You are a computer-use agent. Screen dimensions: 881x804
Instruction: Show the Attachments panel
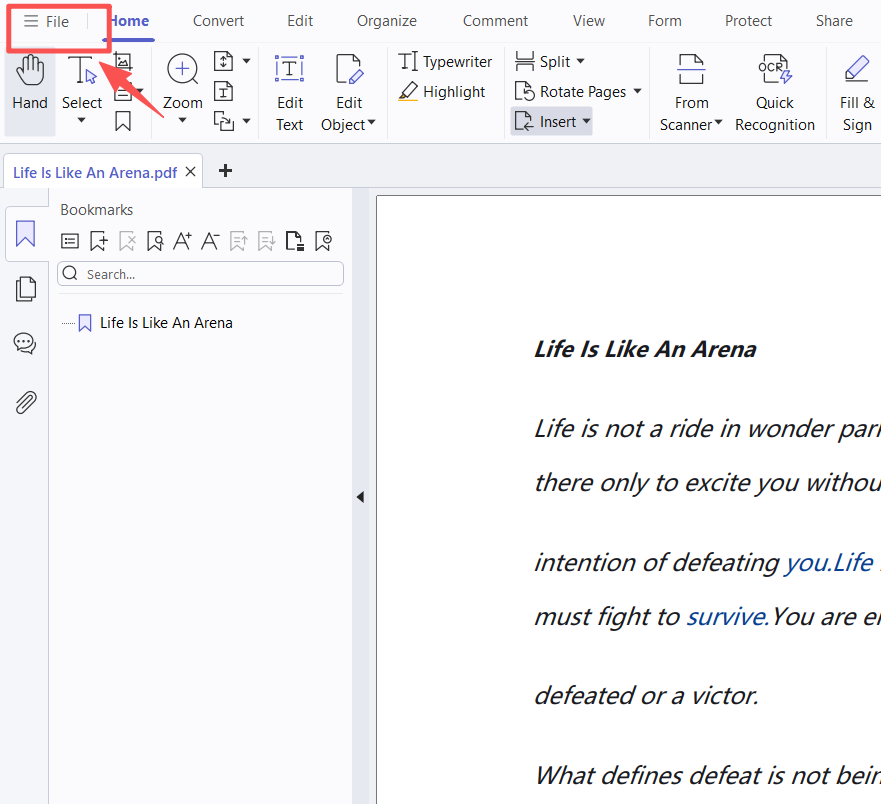(26, 402)
